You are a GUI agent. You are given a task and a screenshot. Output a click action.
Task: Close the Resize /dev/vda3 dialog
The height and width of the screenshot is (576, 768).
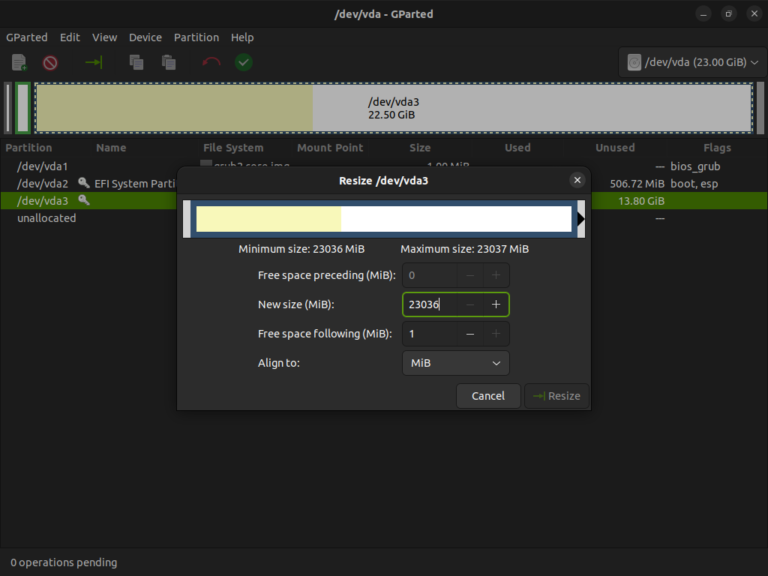pyautogui.click(x=577, y=180)
